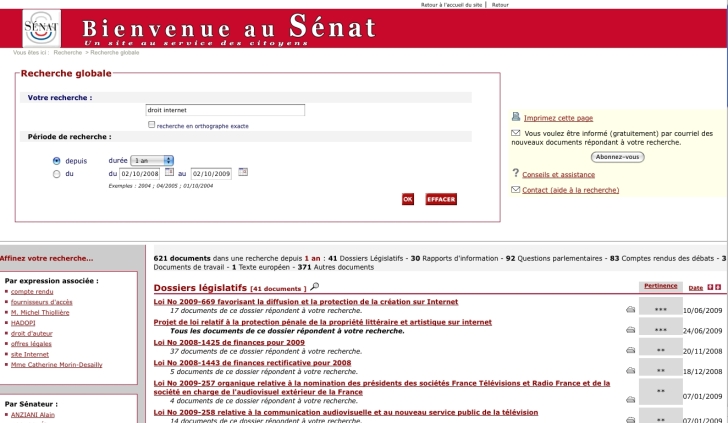728x423 pixels.
Task: Refine by Mme Catherine Morin-Desailly
Action: [57, 364]
